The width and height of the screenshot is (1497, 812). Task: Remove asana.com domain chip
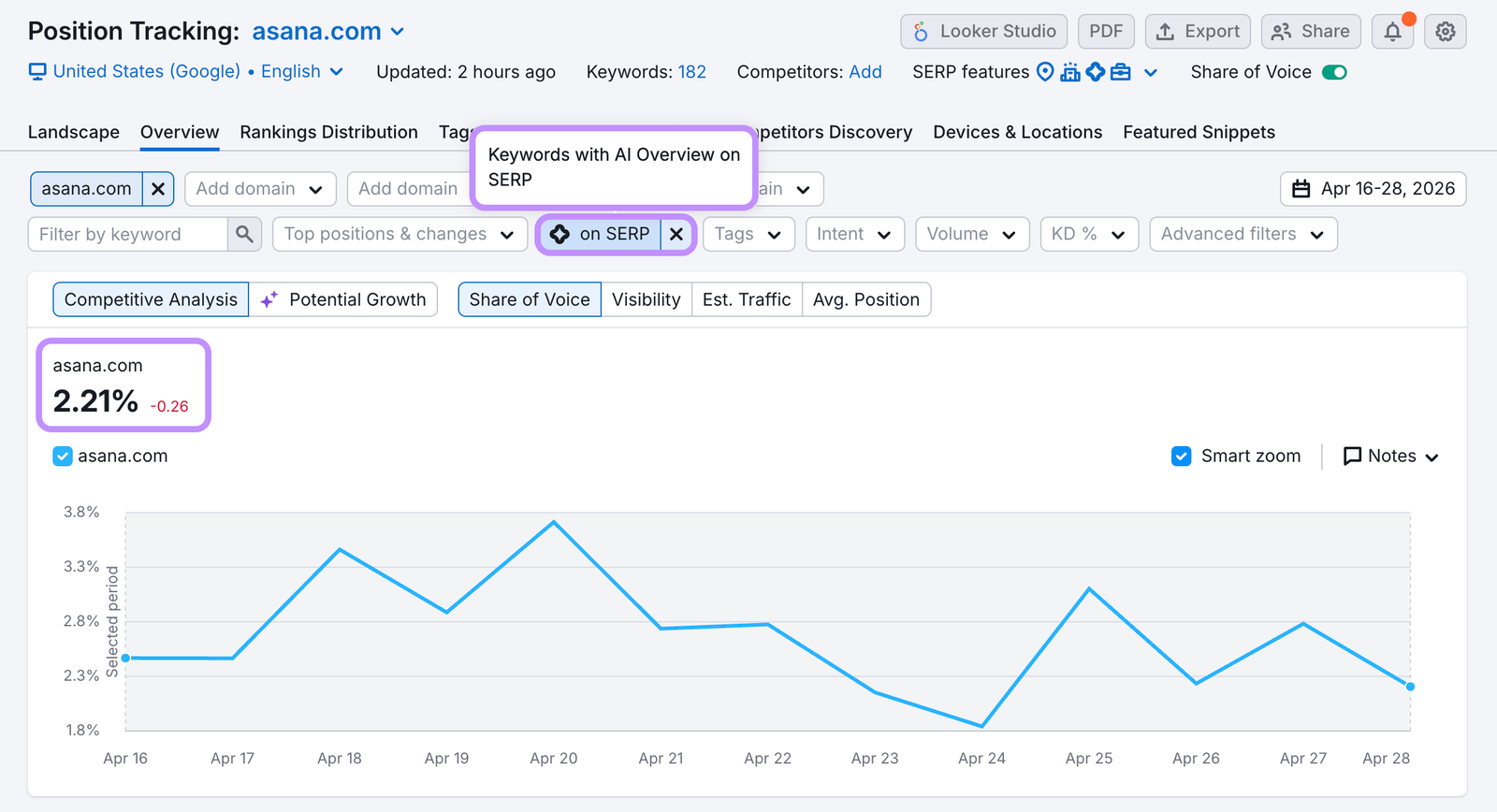pos(158,189)
